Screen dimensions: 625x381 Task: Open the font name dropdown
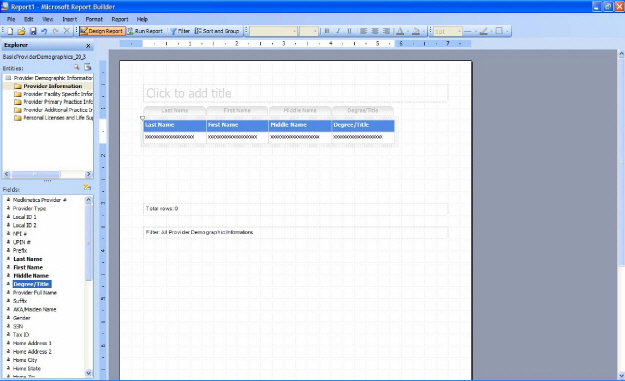(x=273, y=31)
